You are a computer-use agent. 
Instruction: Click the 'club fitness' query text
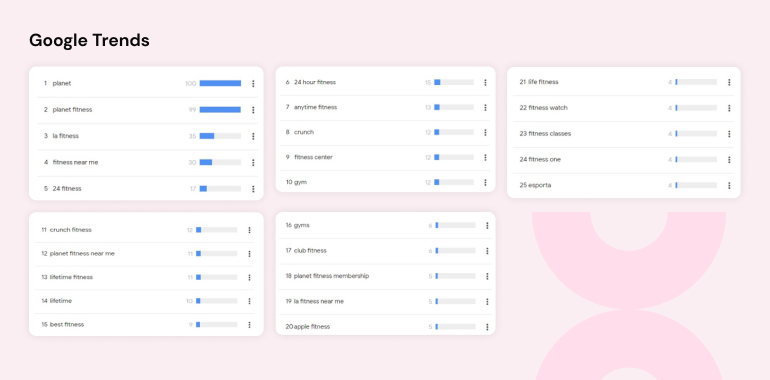click(310, 251)
